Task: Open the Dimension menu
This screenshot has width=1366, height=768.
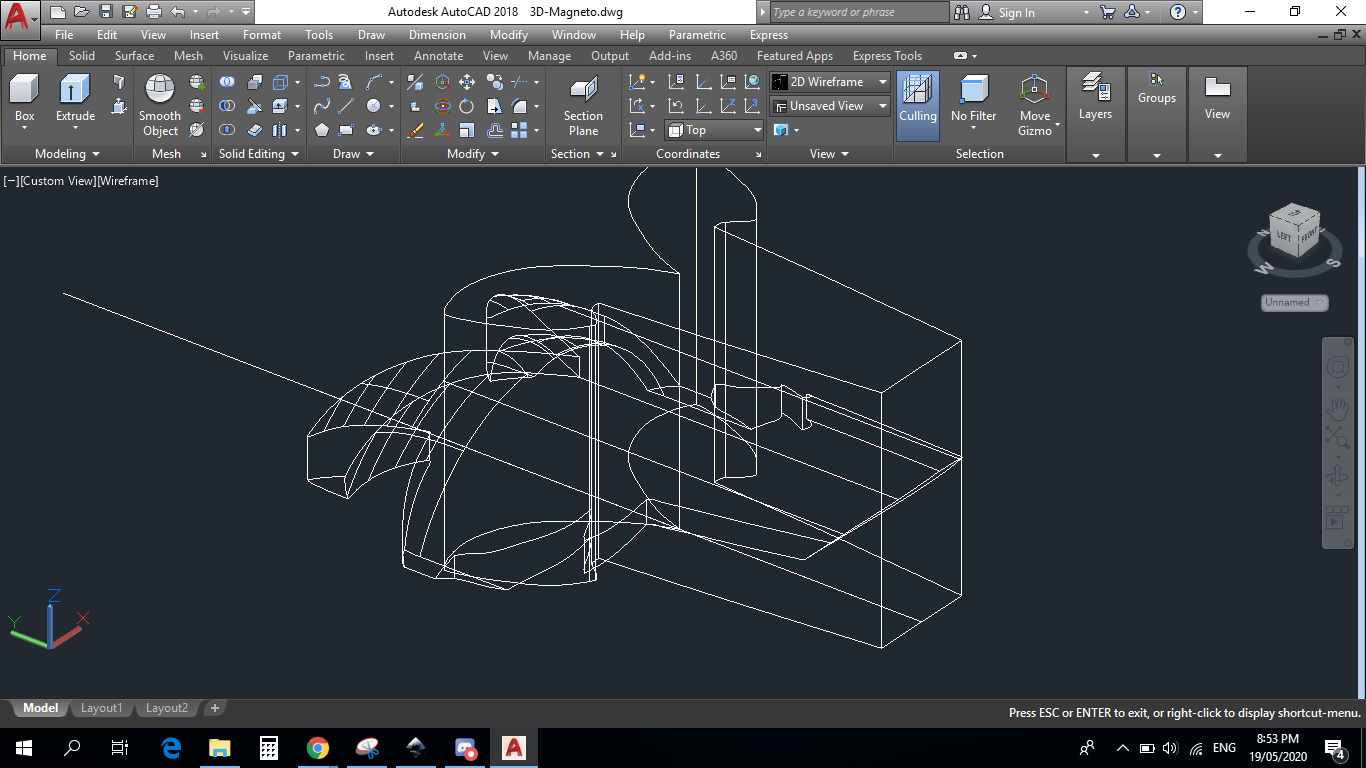Action: coord(437,35)
